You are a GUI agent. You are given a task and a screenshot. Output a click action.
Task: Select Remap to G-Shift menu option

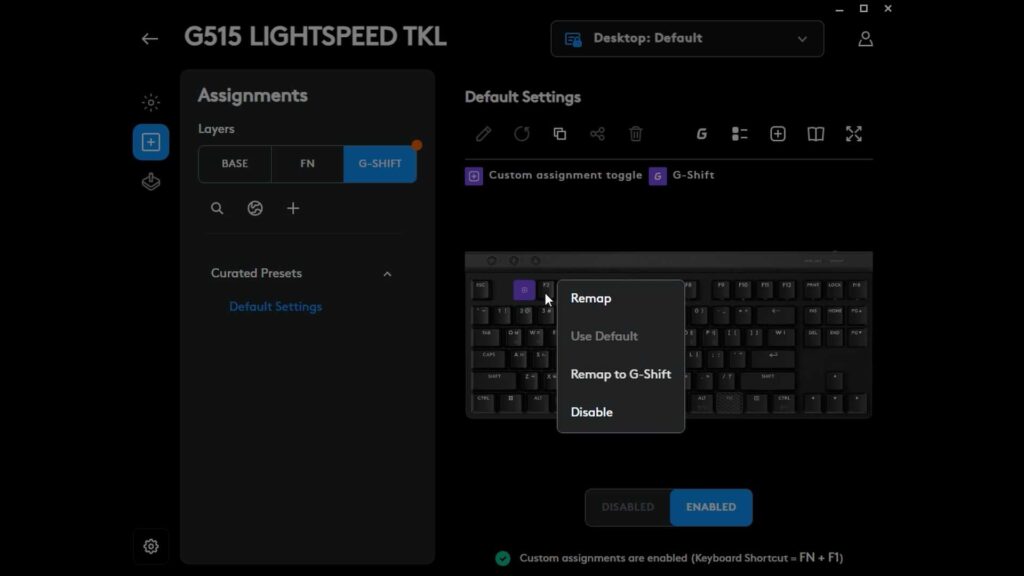click(x=620, y=374)
